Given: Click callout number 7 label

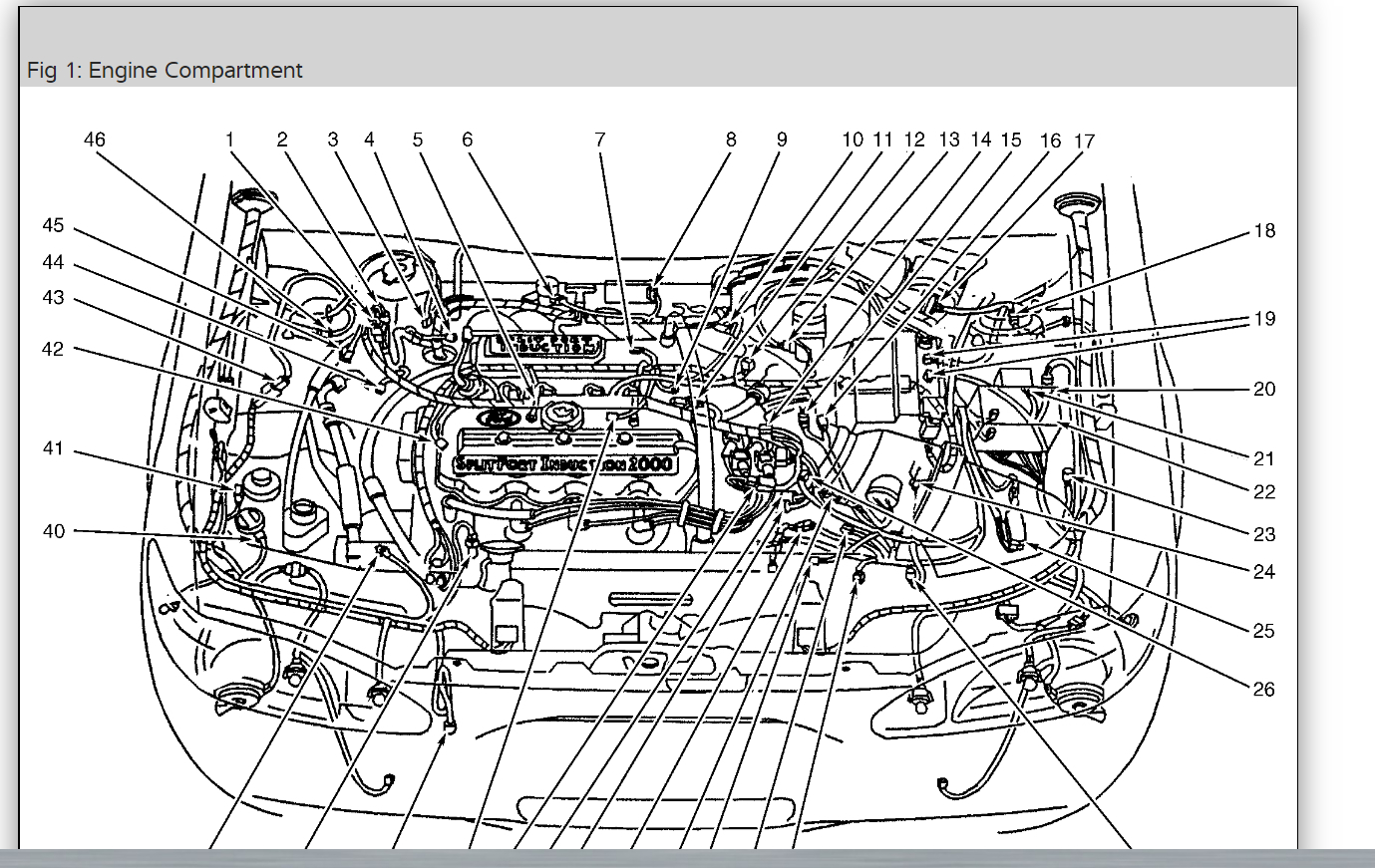Looking at the screenshot, I should coord(600,140).
